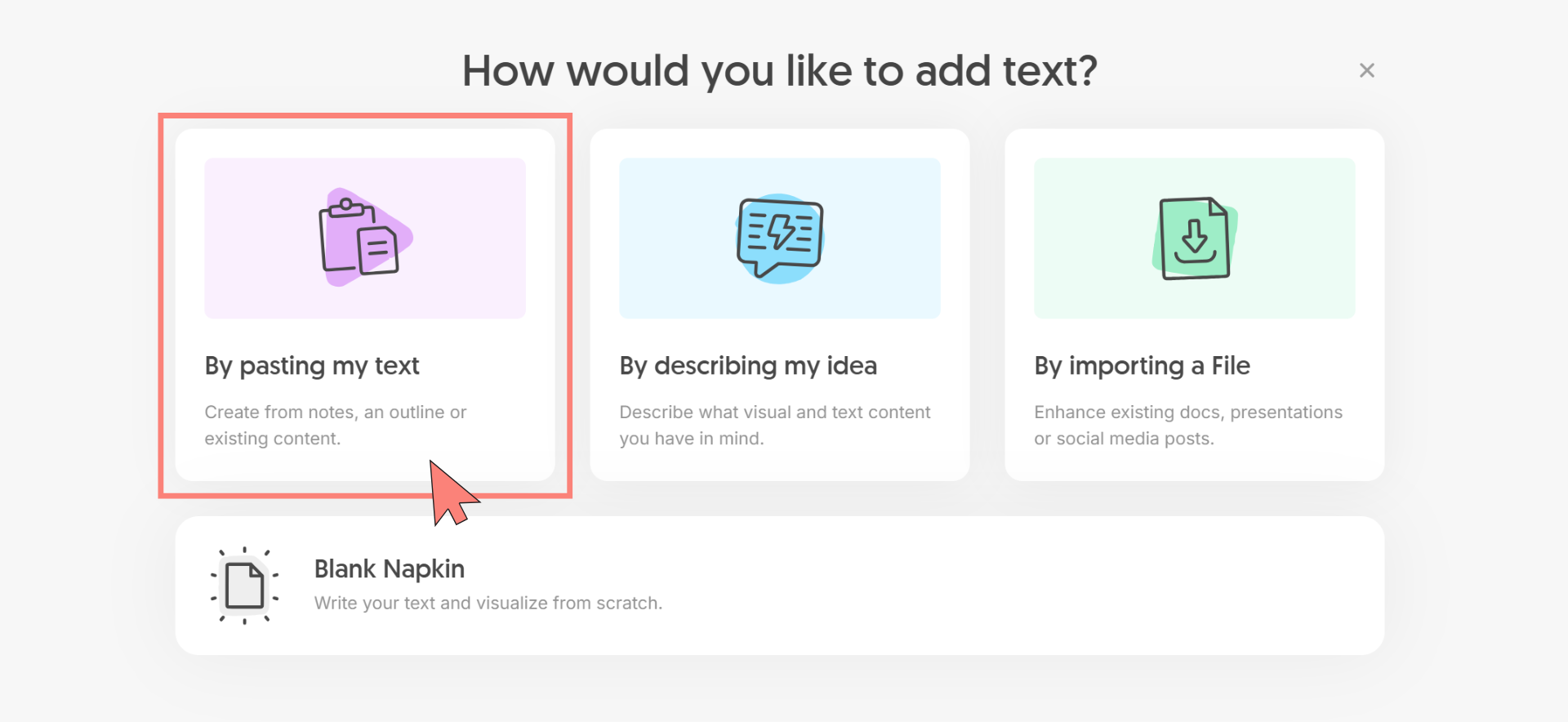Click the lightning chat bubble icon
The image size is (1568, 722).
click(x=780, y=238)
